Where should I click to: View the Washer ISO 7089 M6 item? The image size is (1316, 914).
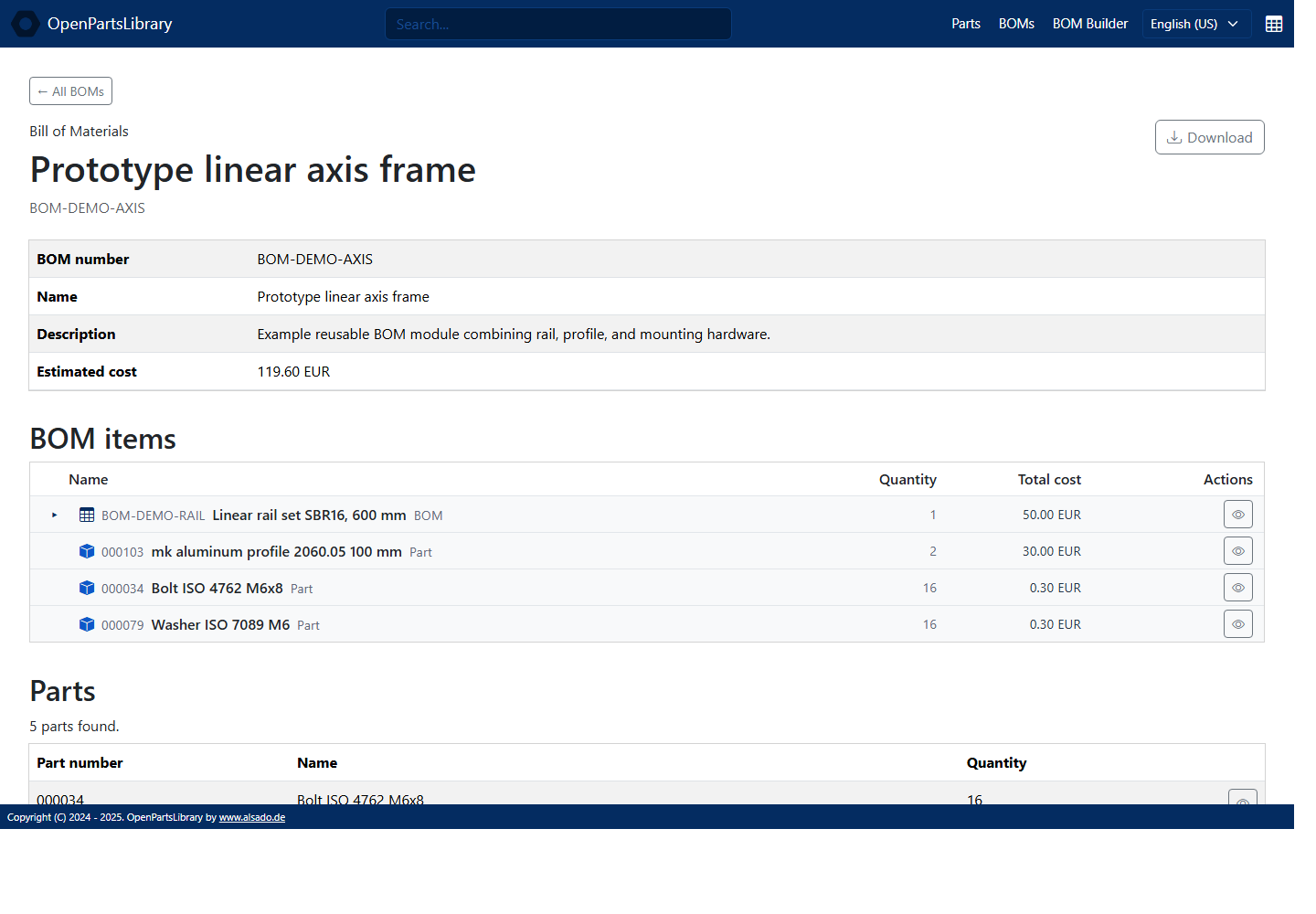[x=1237, y=624]
